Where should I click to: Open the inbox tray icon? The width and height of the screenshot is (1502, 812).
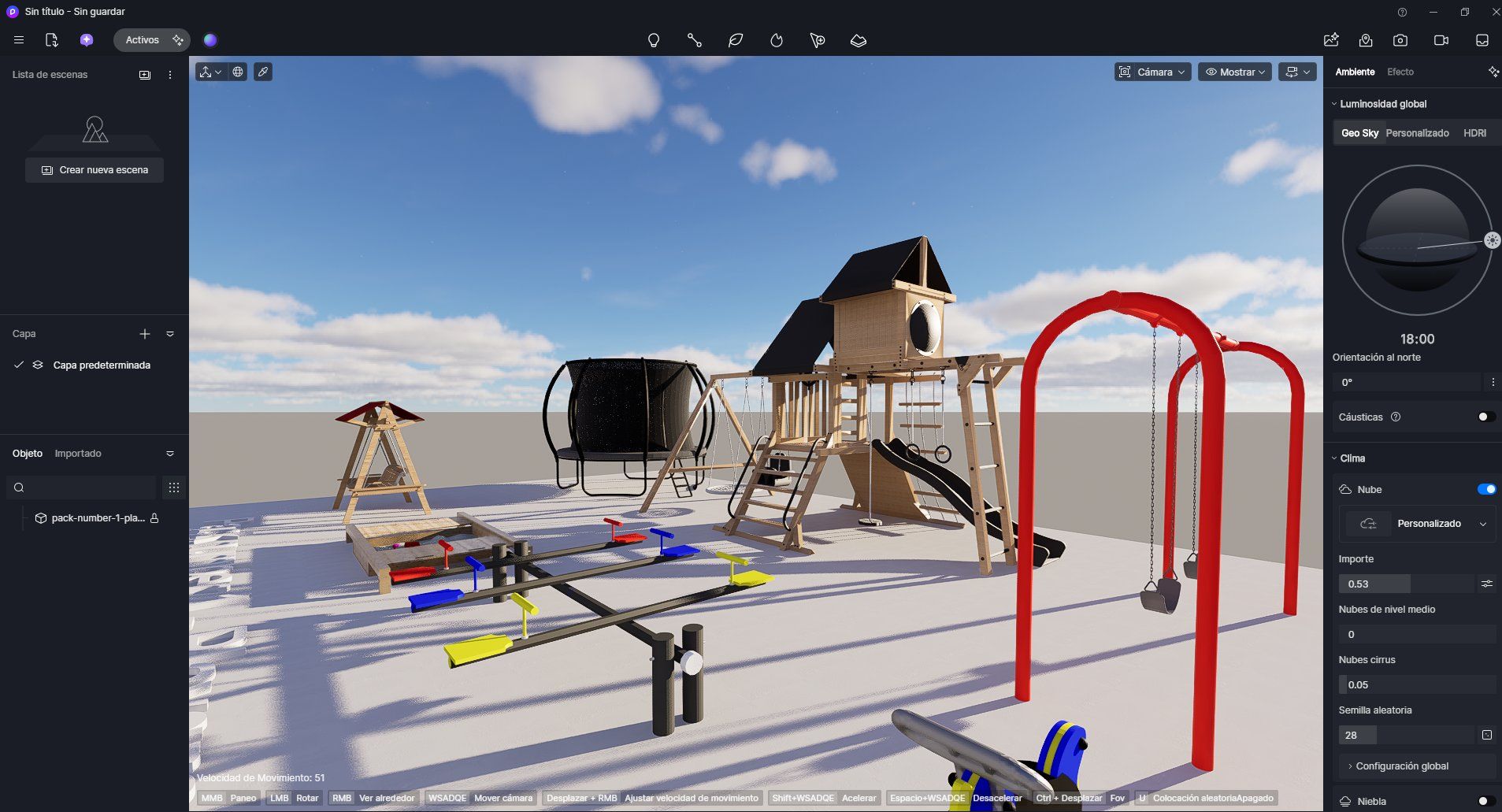click(x=1482, y=40)
